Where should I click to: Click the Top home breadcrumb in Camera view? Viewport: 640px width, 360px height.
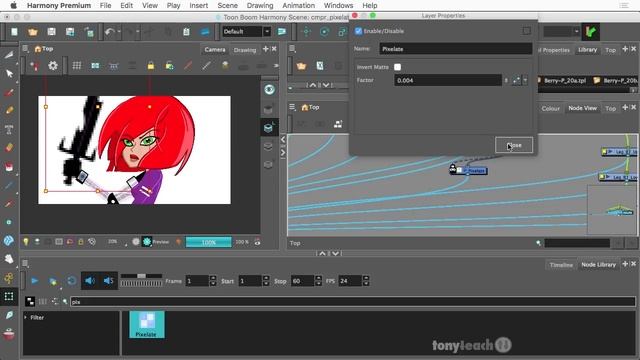44,49
